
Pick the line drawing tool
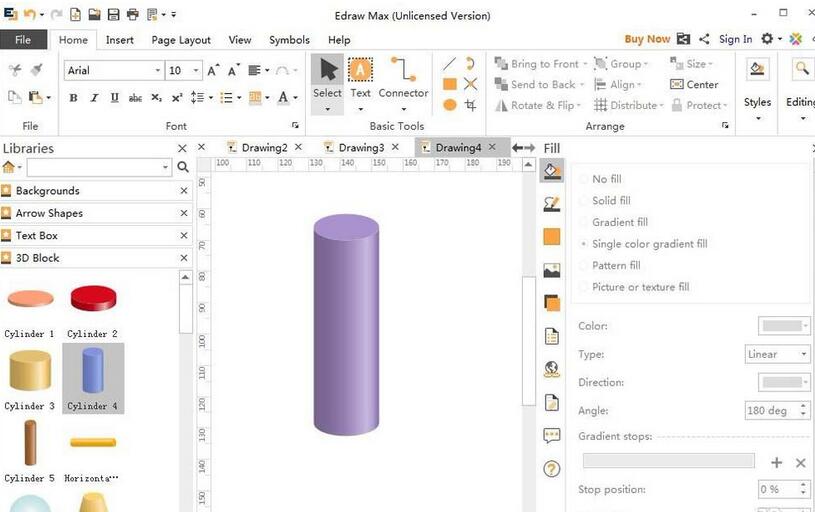click(x=450, y=64)
